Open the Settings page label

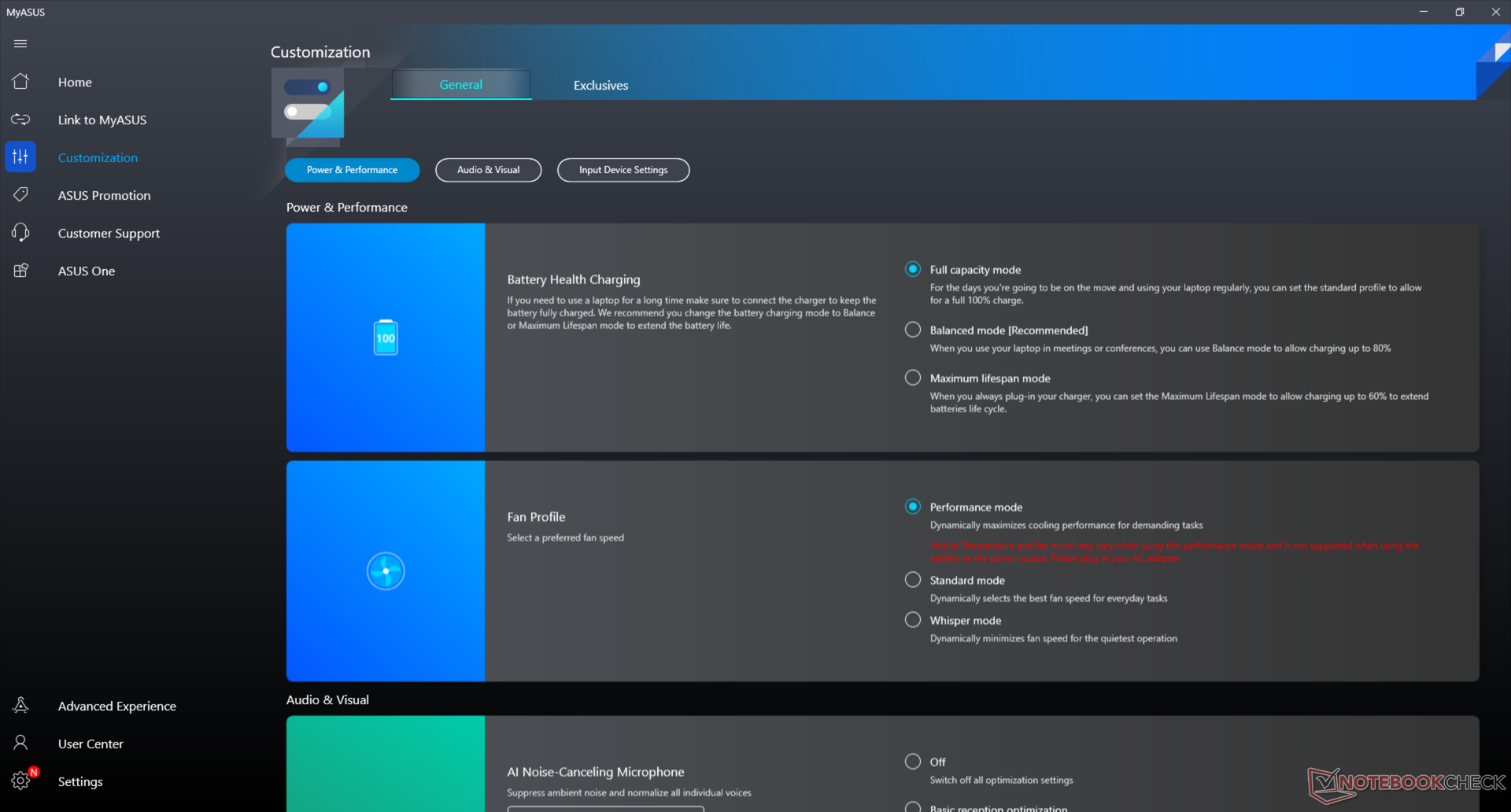[80, 781]
